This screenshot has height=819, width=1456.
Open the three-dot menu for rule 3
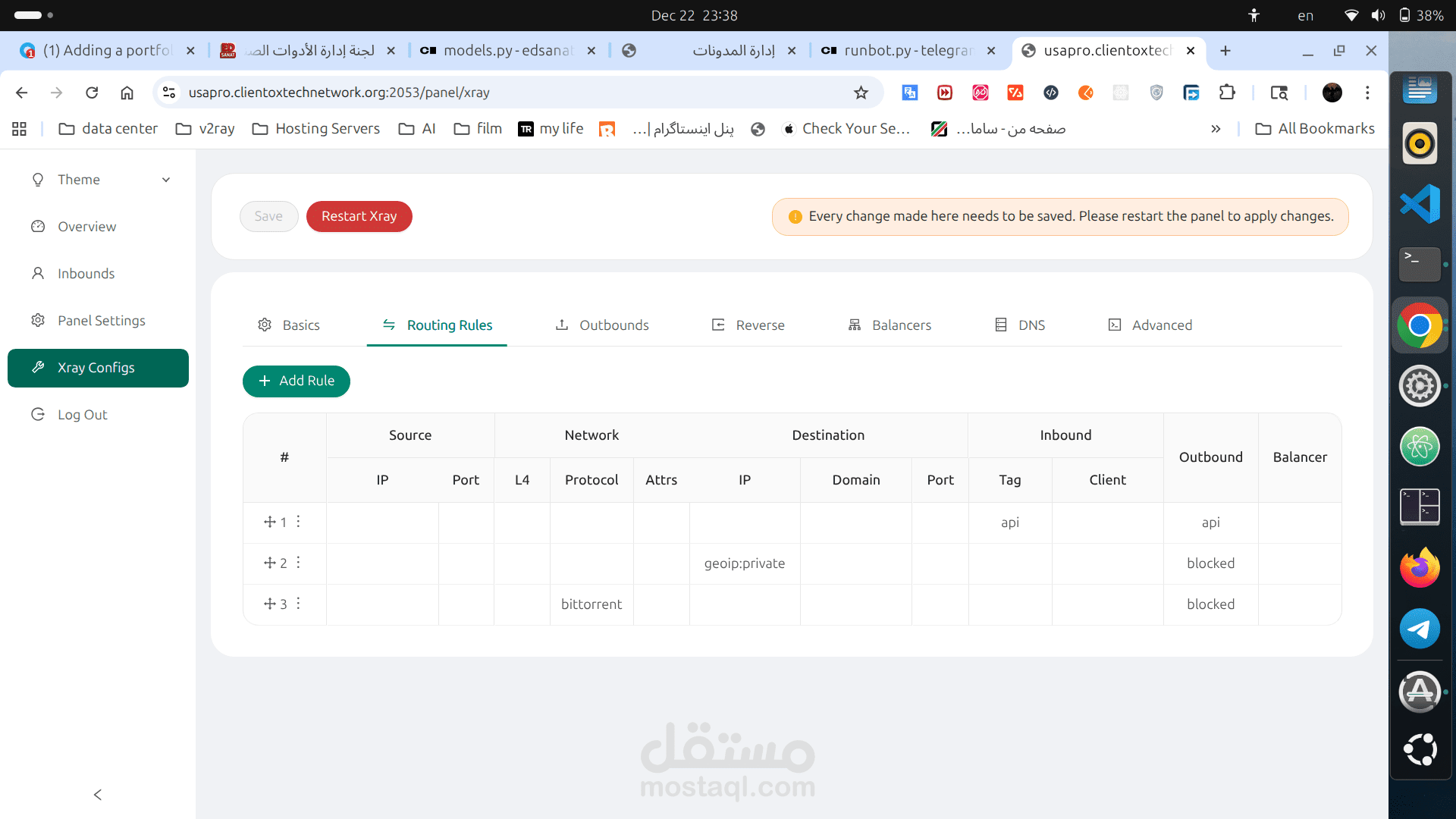click(x=298, y=604)
